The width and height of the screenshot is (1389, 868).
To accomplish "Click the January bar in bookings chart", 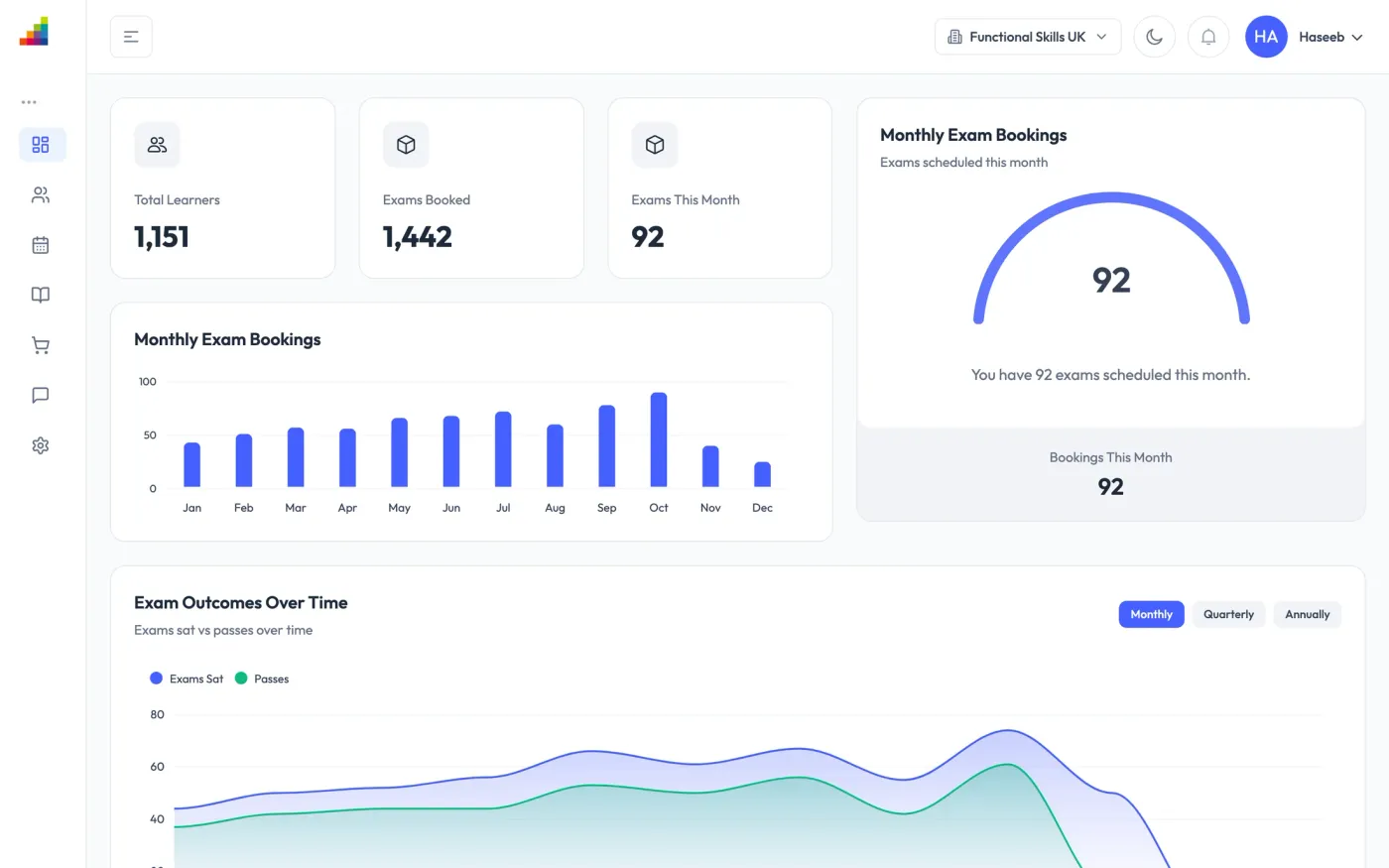I will [192, 464].
